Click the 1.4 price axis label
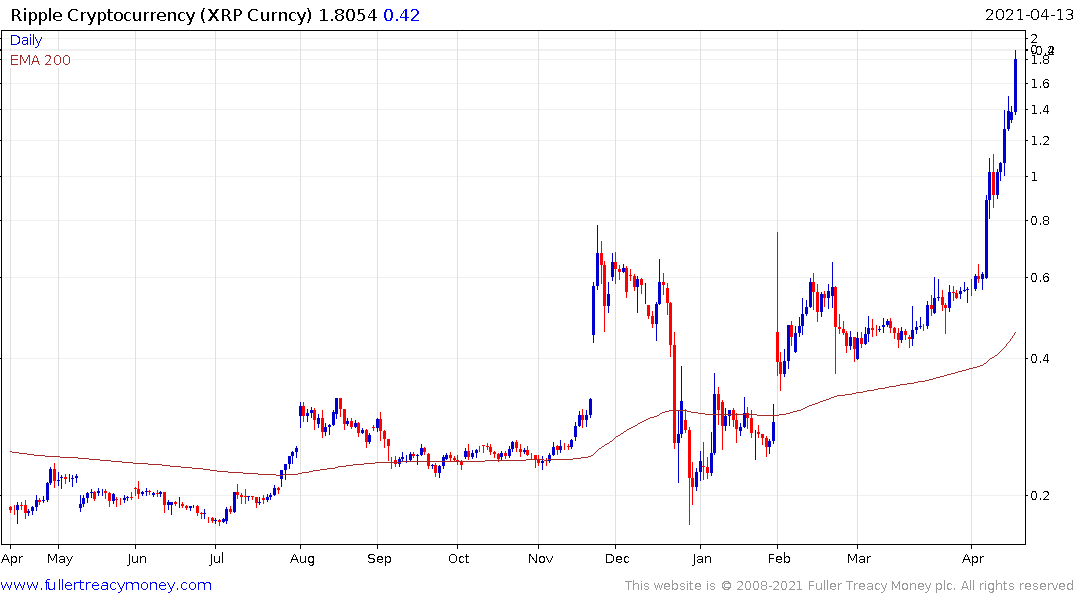The image size is (1075, 600). tap(1040, 110)
